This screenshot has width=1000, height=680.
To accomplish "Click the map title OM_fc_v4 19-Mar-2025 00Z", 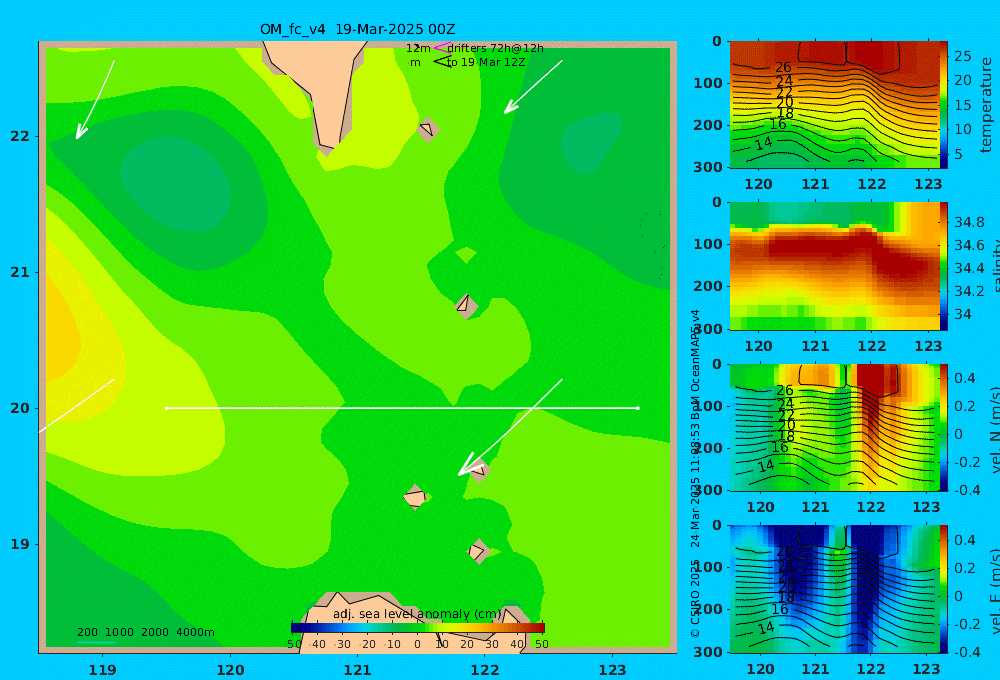I will click(x=357, y=29).
